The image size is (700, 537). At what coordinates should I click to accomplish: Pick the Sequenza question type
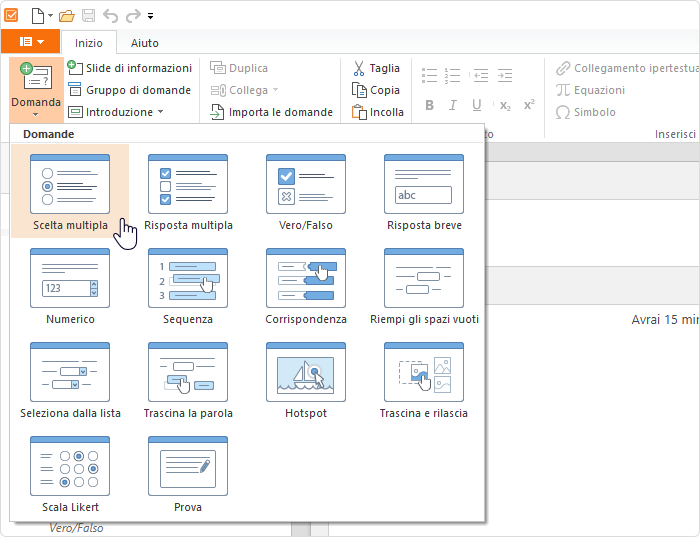(x=188, y=286)
